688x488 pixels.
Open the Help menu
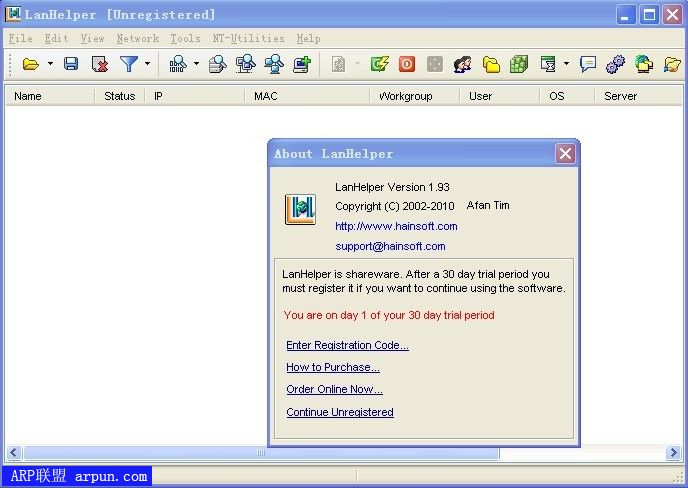point(308,39)
